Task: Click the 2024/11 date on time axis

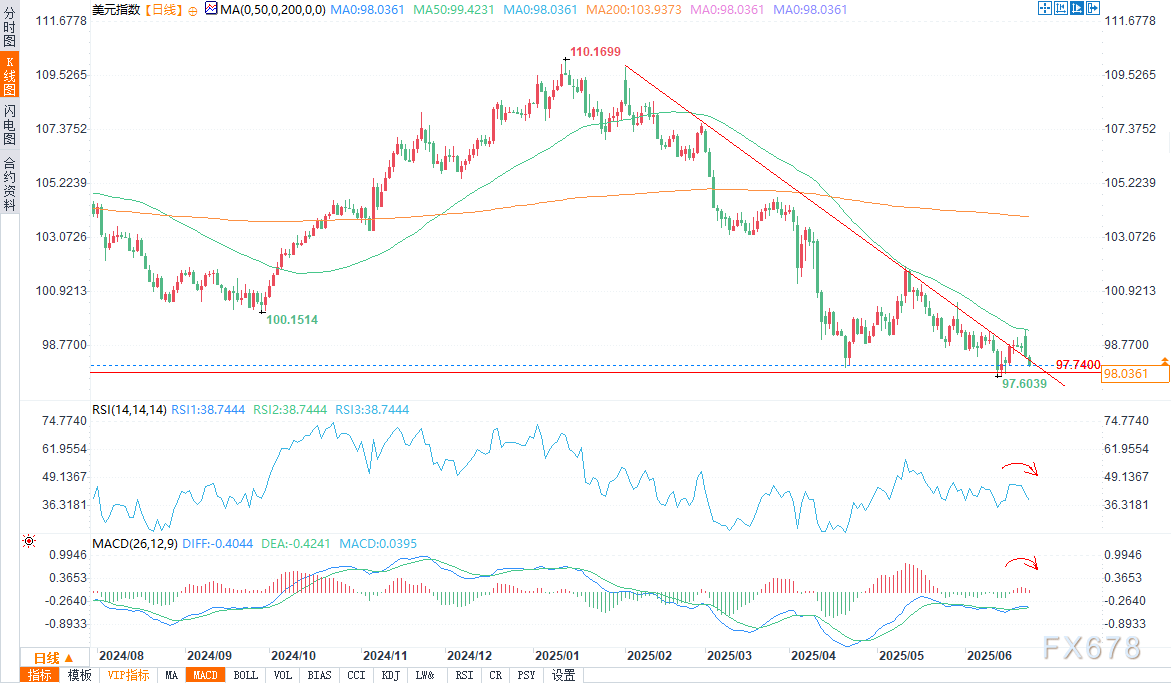Action: click(385, 656)
